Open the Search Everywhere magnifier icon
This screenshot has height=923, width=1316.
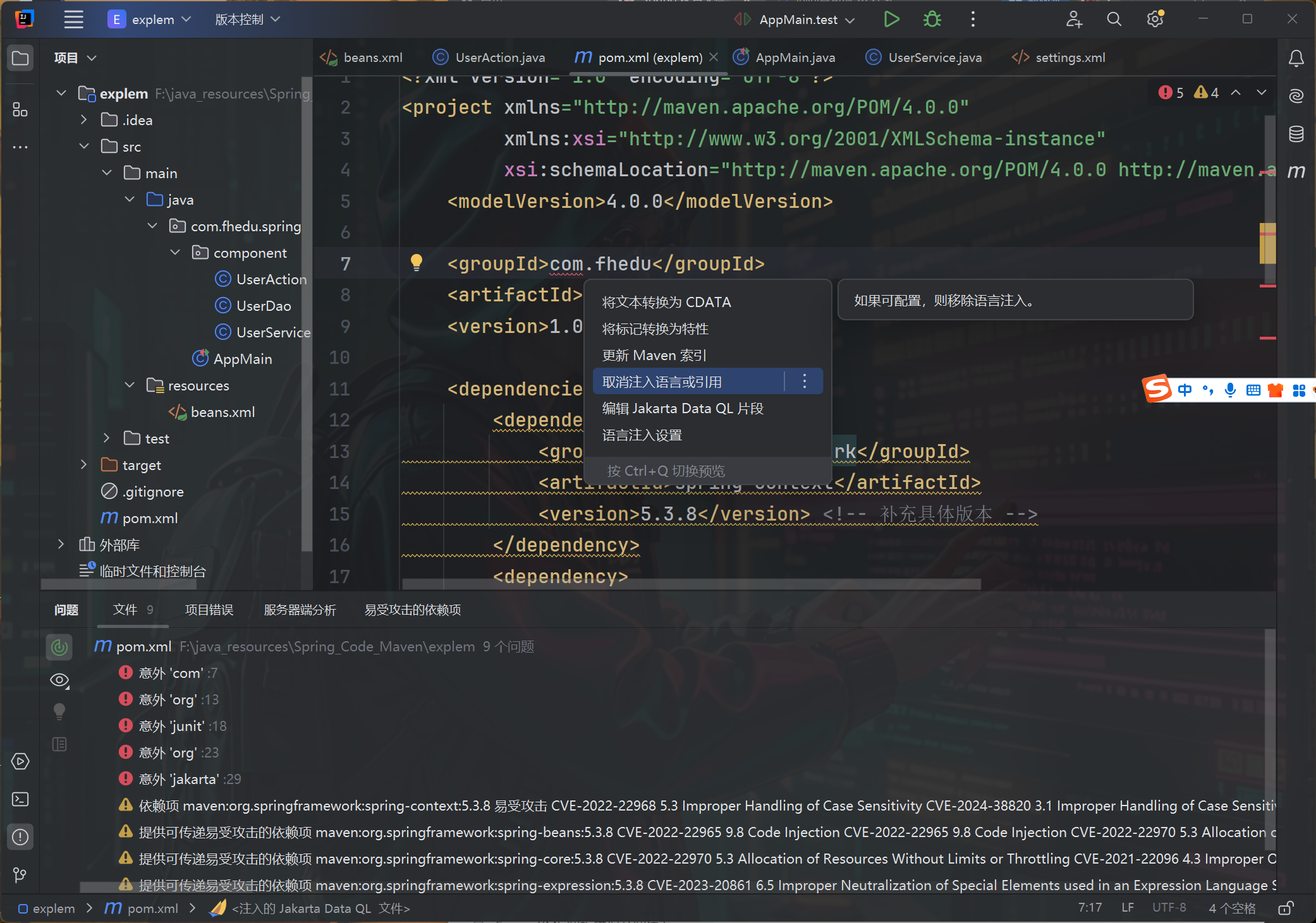(x=1114, y=20)
